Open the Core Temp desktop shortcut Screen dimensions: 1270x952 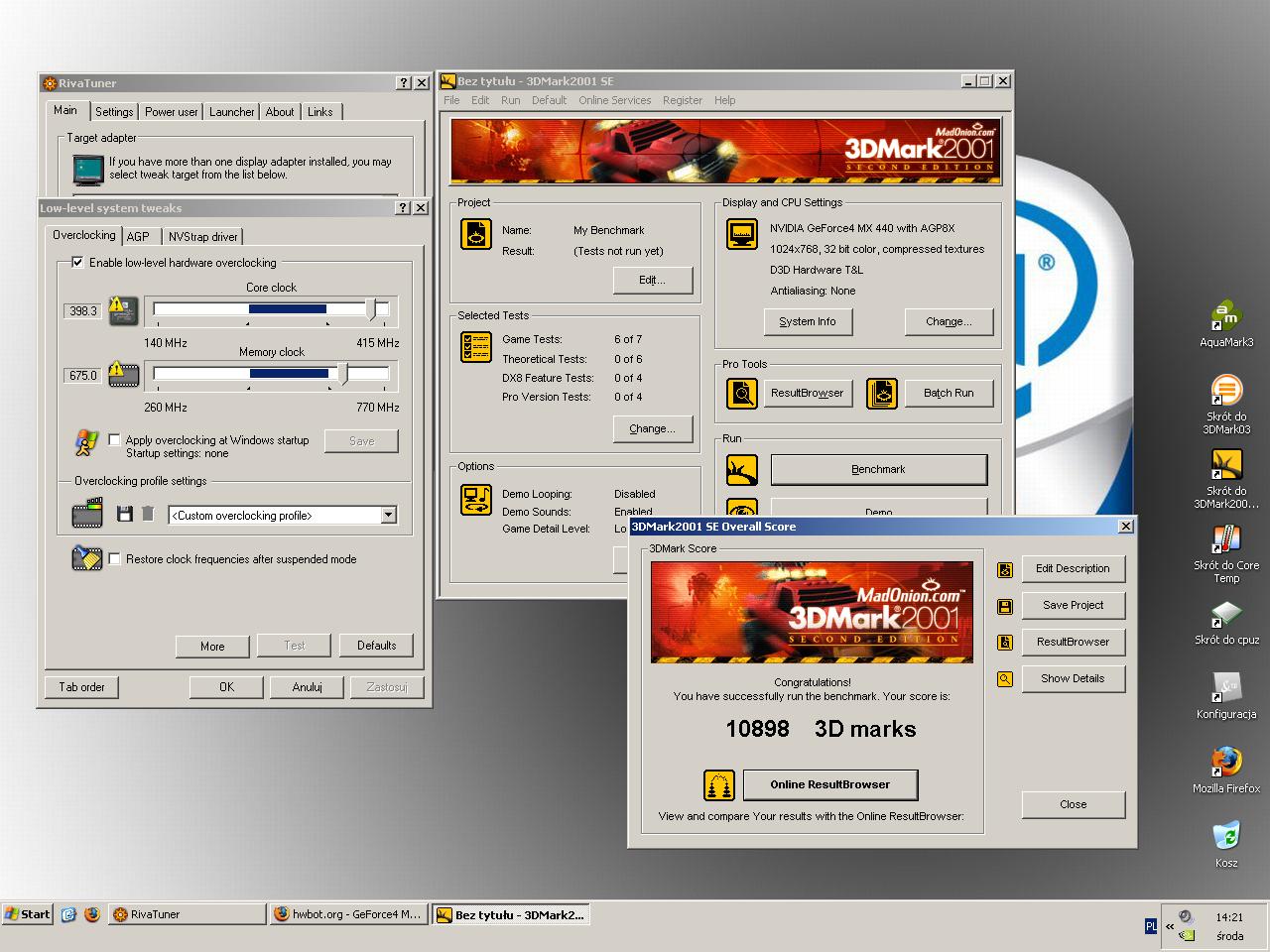tap(1226, 553)
